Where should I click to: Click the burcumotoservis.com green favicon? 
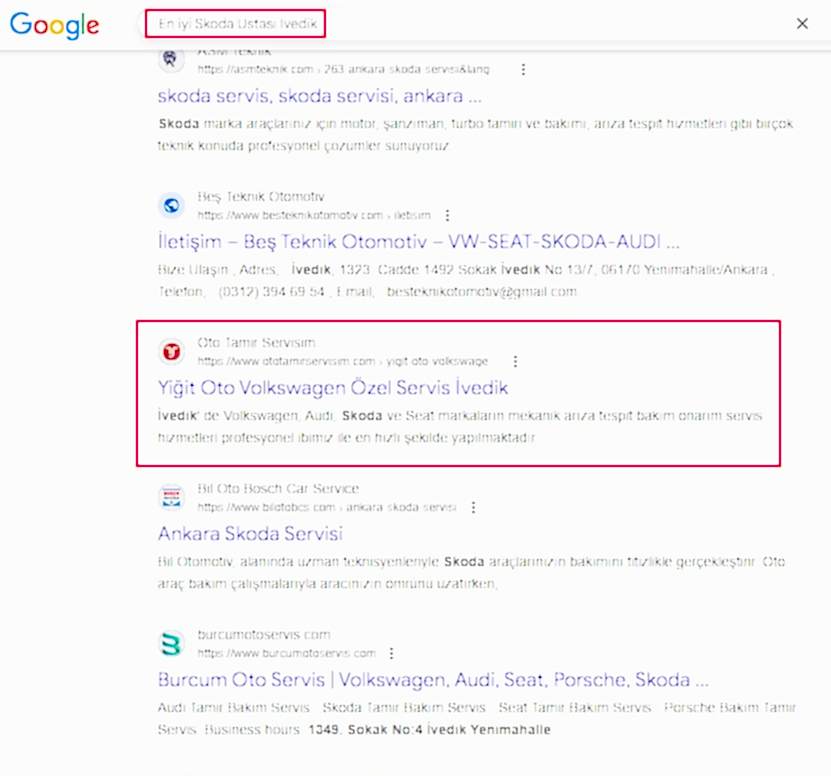point(172,644)
